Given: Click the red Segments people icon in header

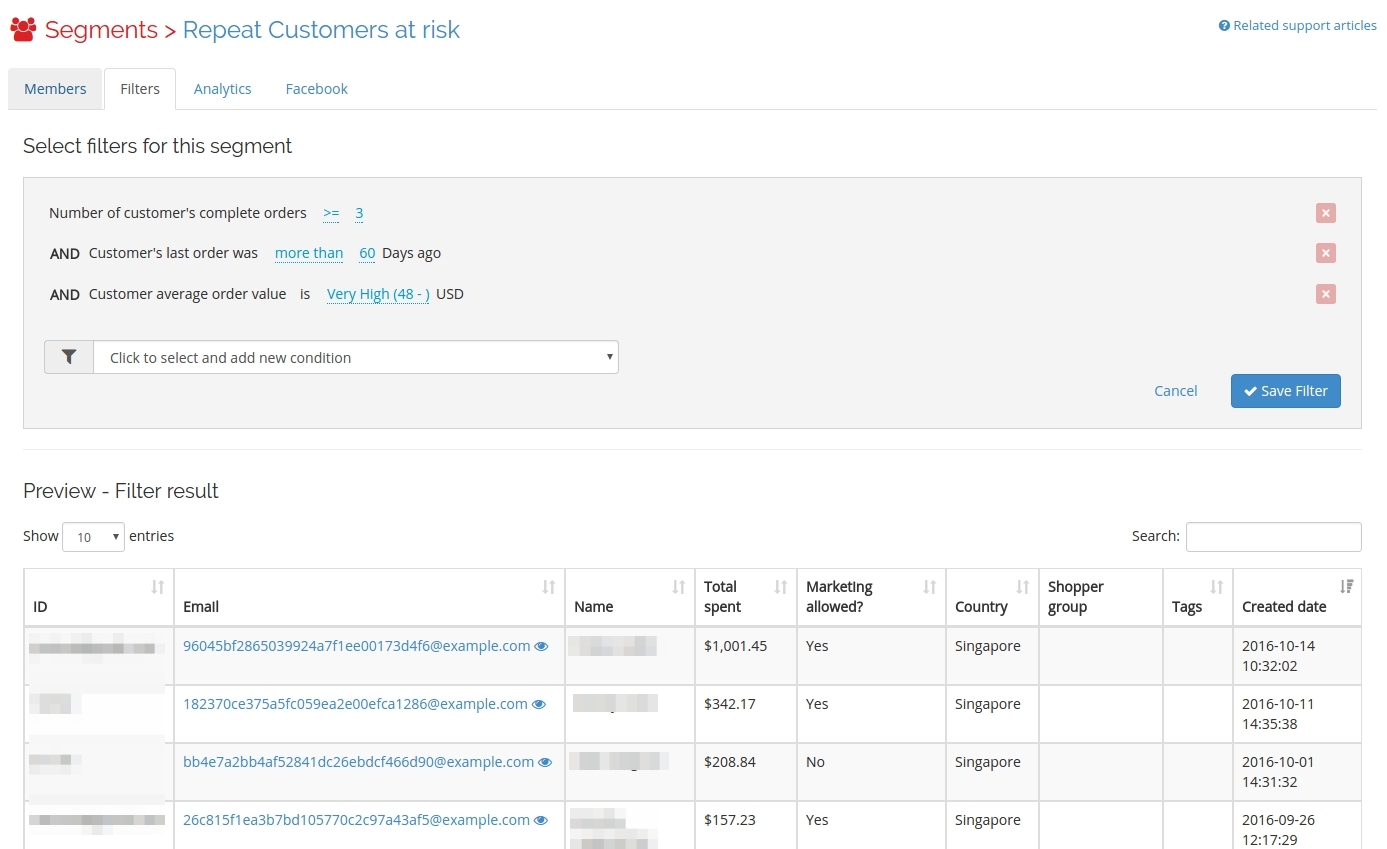Looking at the screenshot, I should pos(22,29).
